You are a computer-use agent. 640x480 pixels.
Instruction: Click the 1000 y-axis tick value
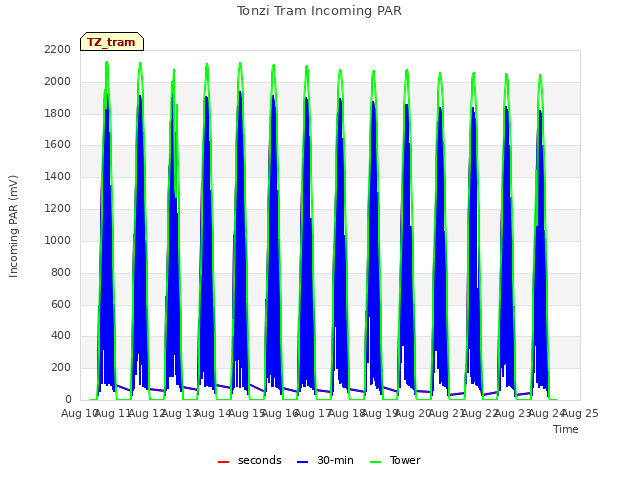click(x=58, y=240)
